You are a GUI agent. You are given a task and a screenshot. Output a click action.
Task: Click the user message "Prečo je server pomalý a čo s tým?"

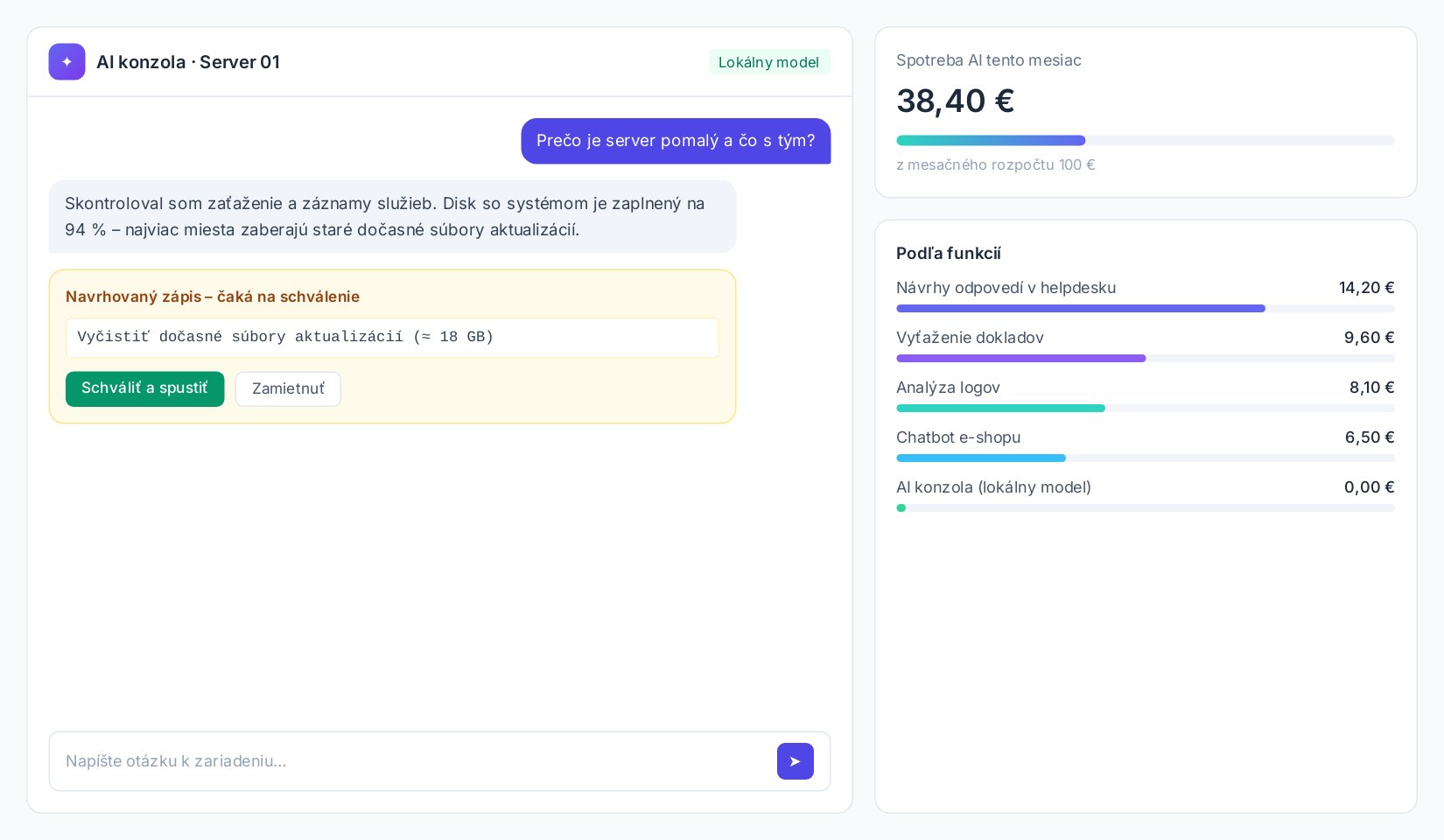click(676, 141)
